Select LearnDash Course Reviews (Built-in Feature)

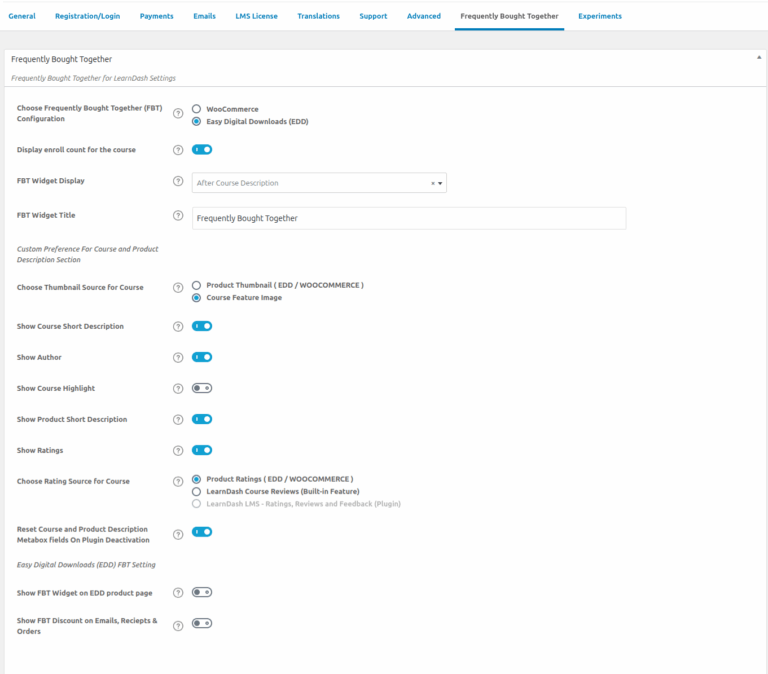pos(196,491)
